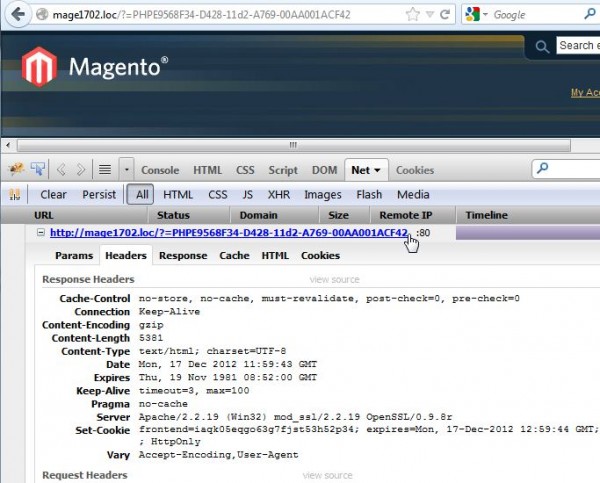Click Firebug search box

[x=566, y=169]
